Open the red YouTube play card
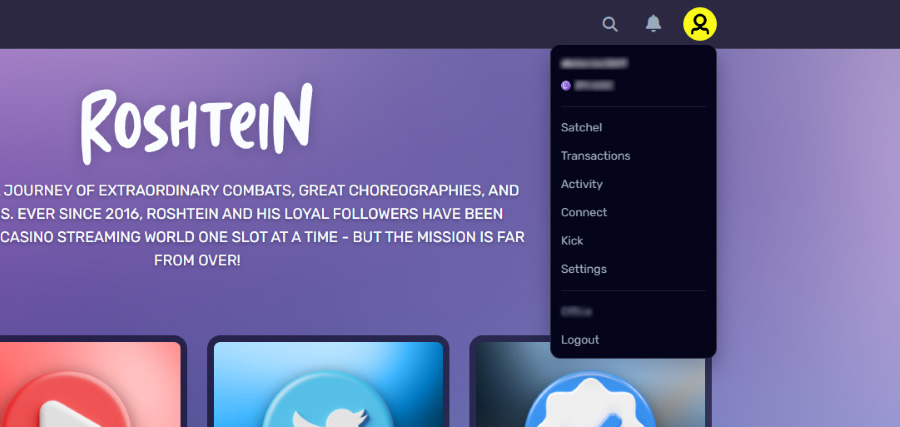900x427 pixels. point(89,385)
